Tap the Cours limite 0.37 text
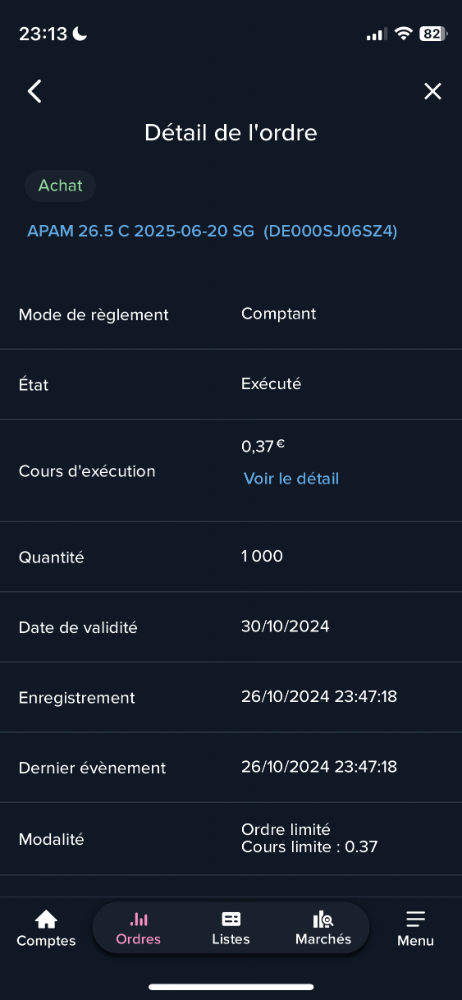 (x=309, y=847)
